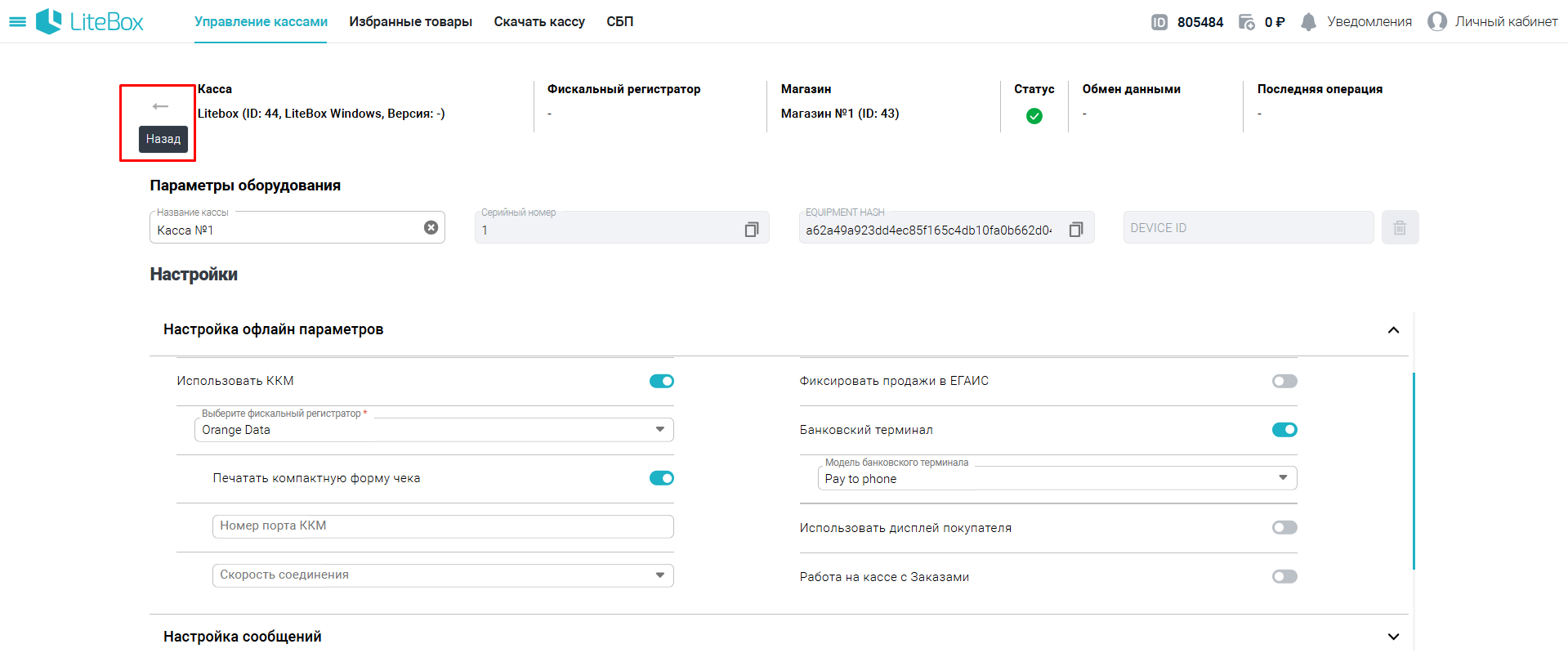Viewport: 1568px width, 662px height.
Task: Collapse Настройка офлайн параметров section
Action: coord(1393,330)
